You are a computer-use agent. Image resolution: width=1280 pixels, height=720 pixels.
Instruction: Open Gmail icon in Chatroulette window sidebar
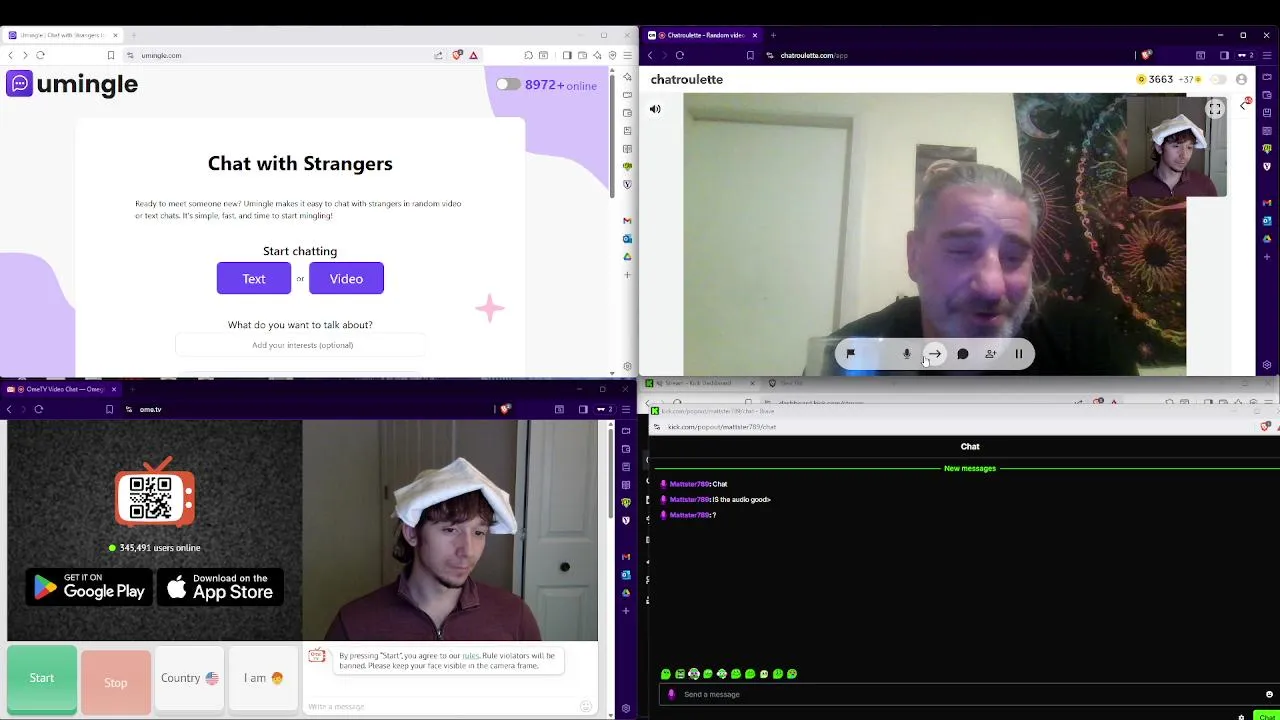click(x=1267, y=203)
